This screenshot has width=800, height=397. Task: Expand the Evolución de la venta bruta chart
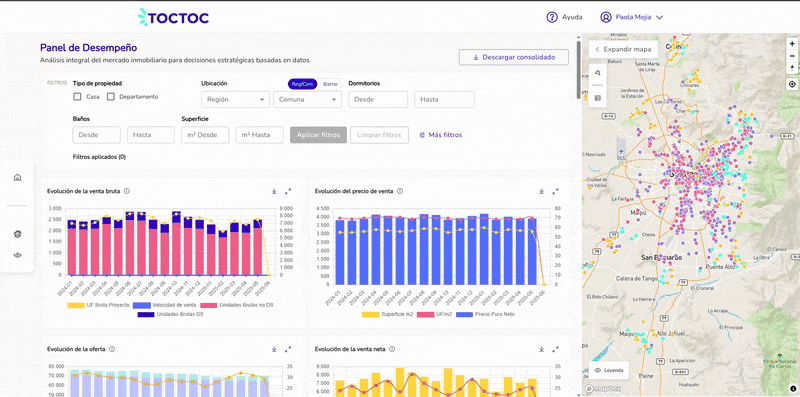[x=288, y=191]
